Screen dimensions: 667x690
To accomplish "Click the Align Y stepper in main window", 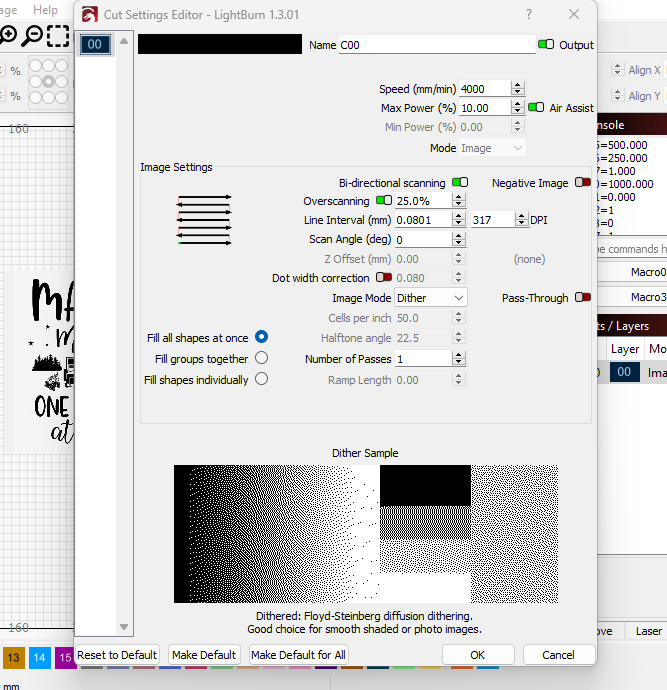I will coord(617,95).
